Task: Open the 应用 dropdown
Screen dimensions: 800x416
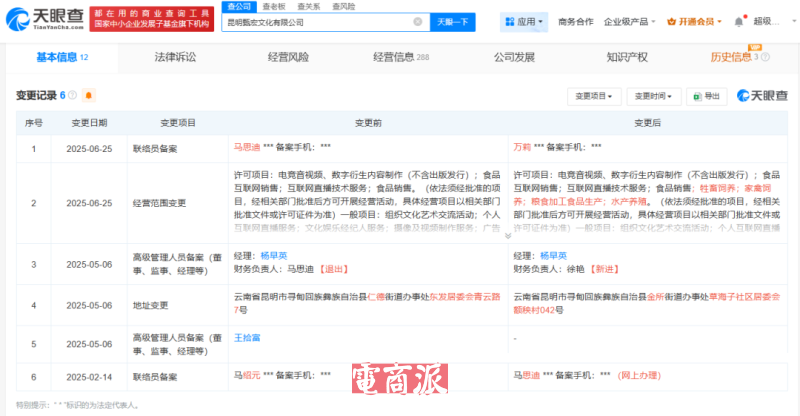Action: pos(523,22)
